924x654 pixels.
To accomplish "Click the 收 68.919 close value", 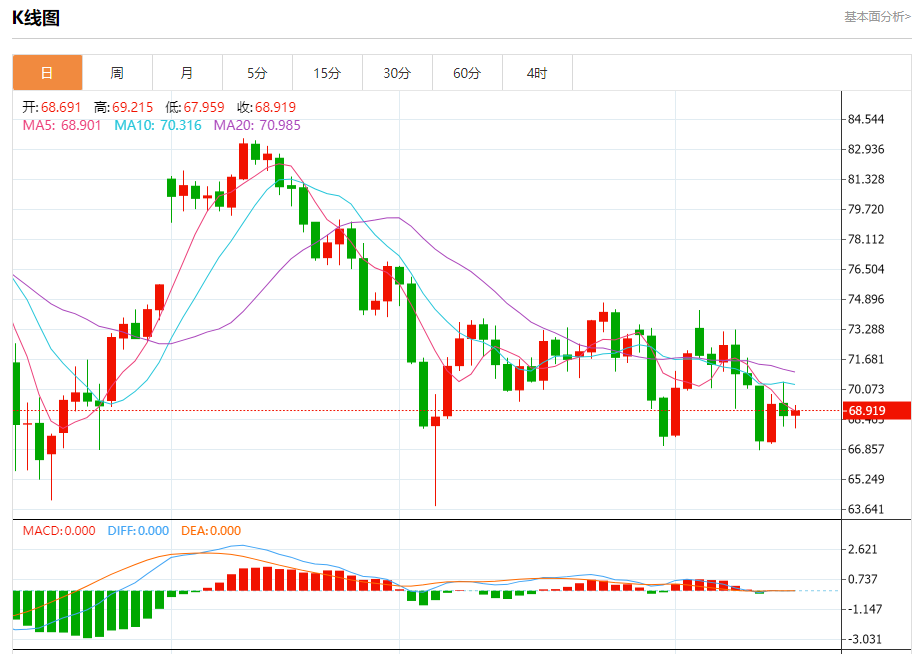I will pyautogui.click(x=266, y=107).
